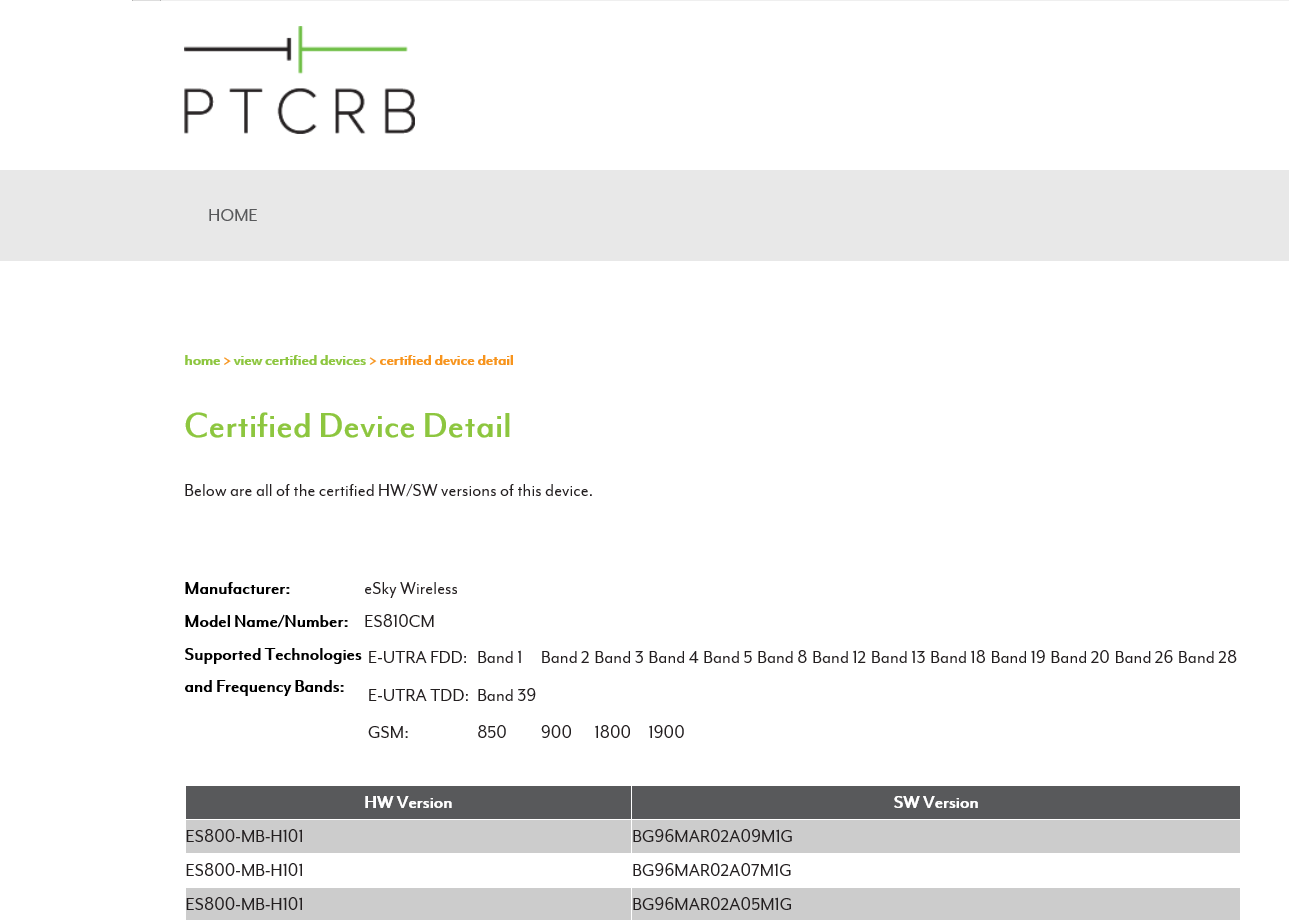Select HW cell beside BG96MAR02A05M1G
1289x922 pixels.
[x=408, y=905]
